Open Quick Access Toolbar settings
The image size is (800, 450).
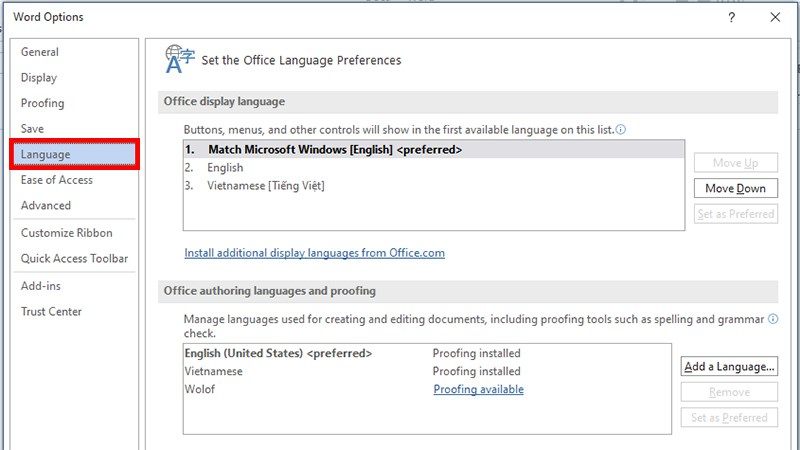[x=74, y=258]
